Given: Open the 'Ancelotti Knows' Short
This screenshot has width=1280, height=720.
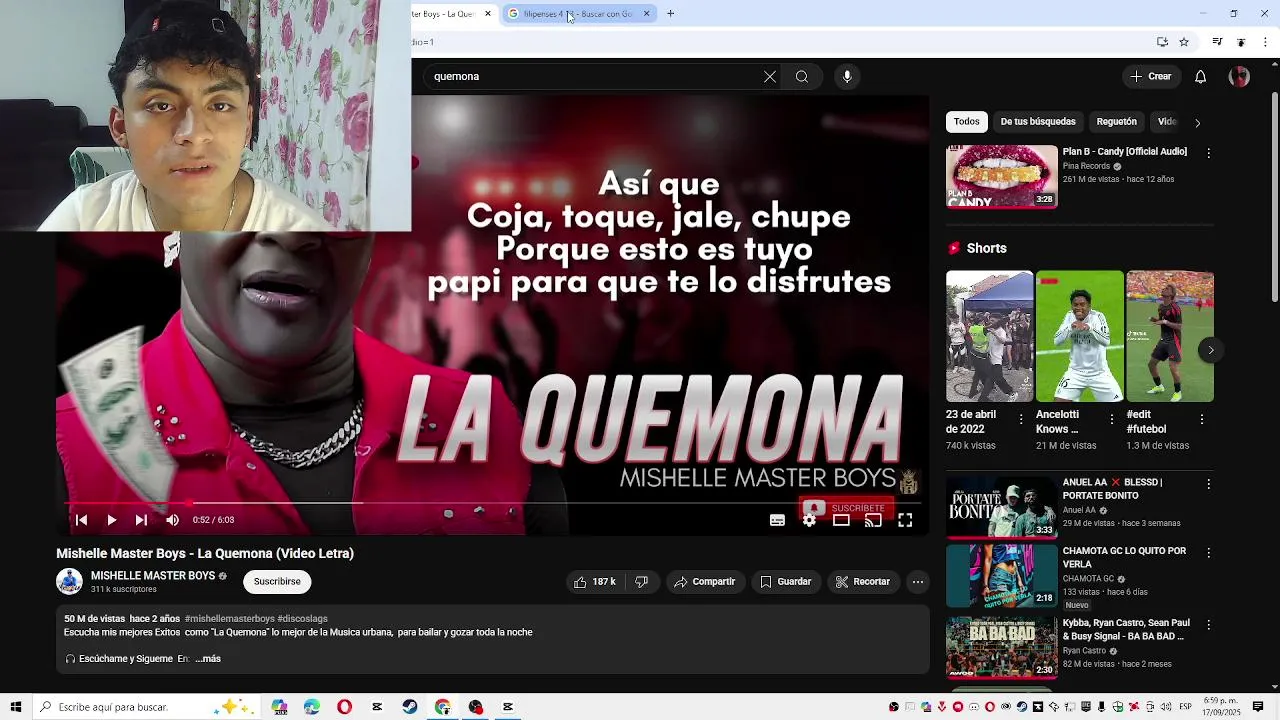Looking at the screenshot, I should pos(1080,336).
